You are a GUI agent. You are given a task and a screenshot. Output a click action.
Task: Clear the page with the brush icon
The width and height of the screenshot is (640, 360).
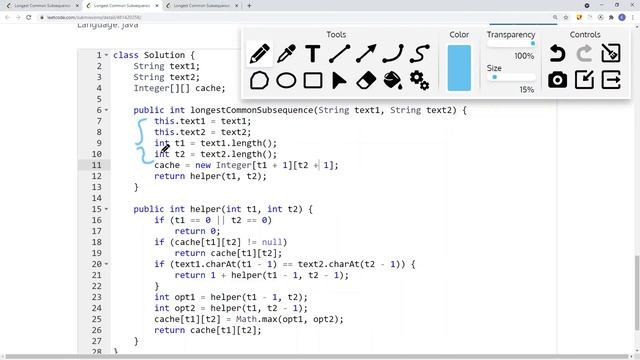(x=611, y=53)
